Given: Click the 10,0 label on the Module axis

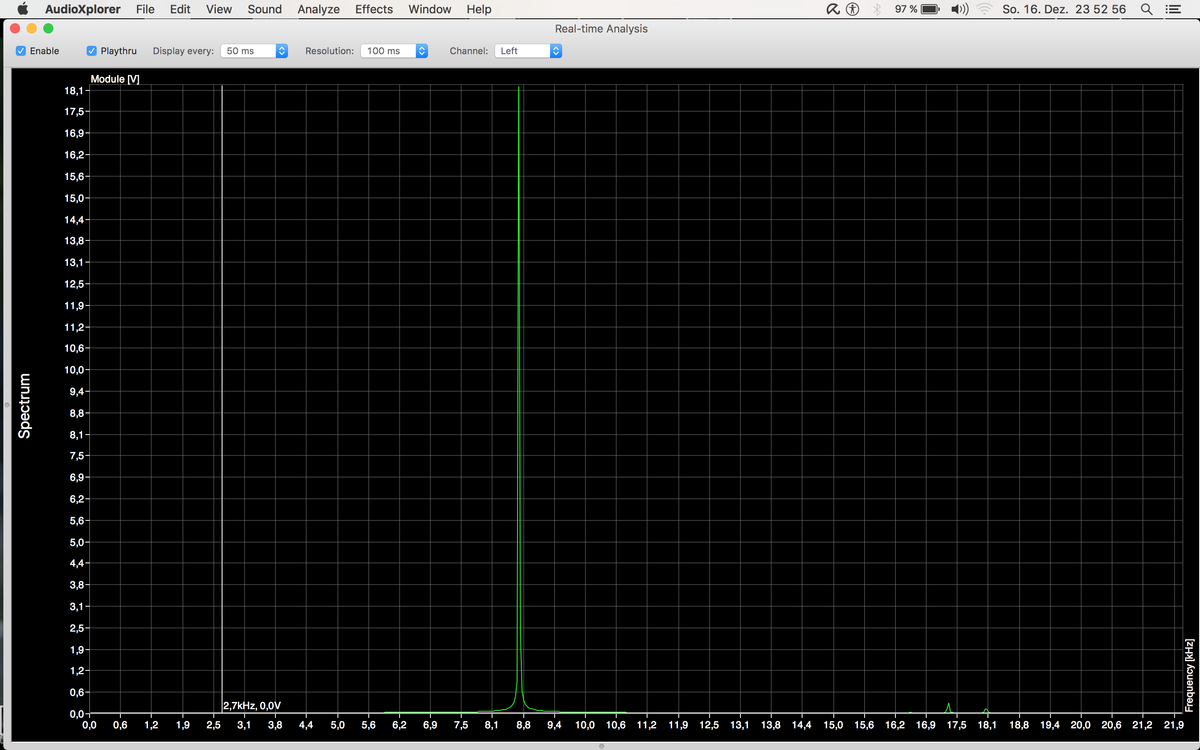Looking at the screenshot, I should [74, 370].
